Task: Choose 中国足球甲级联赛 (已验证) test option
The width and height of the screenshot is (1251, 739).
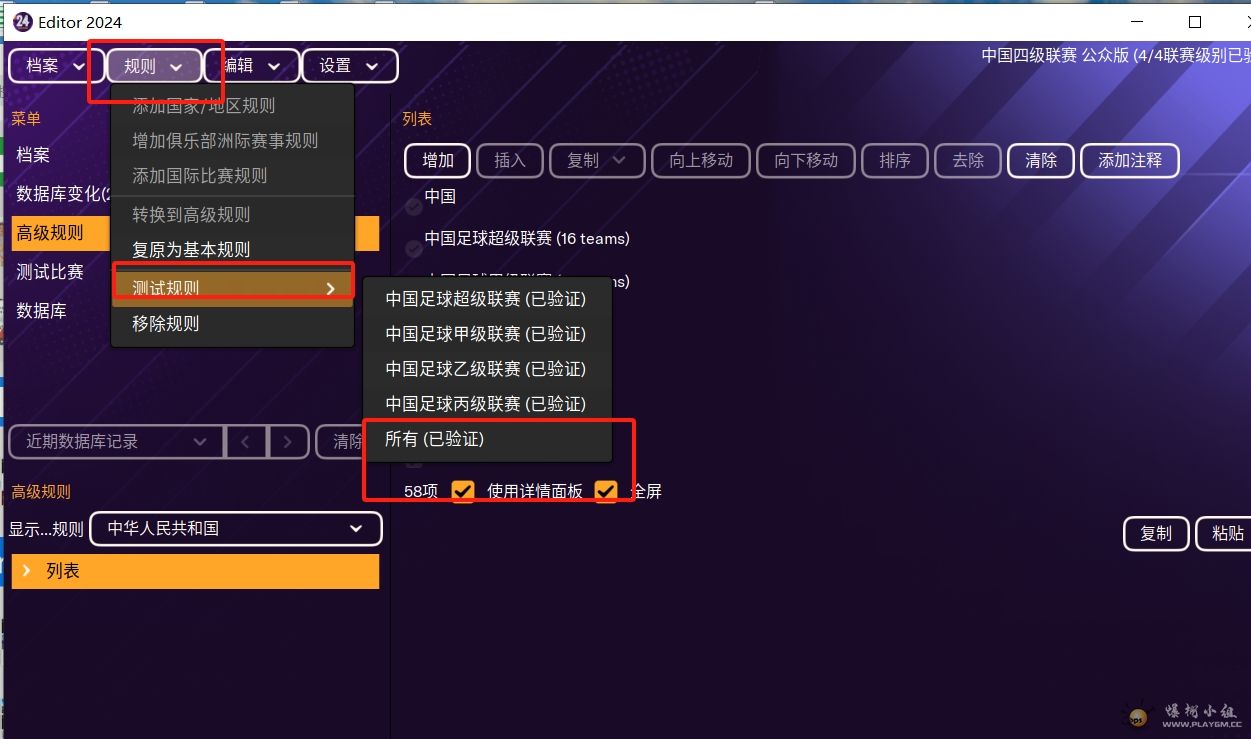Action: (486, 334)
